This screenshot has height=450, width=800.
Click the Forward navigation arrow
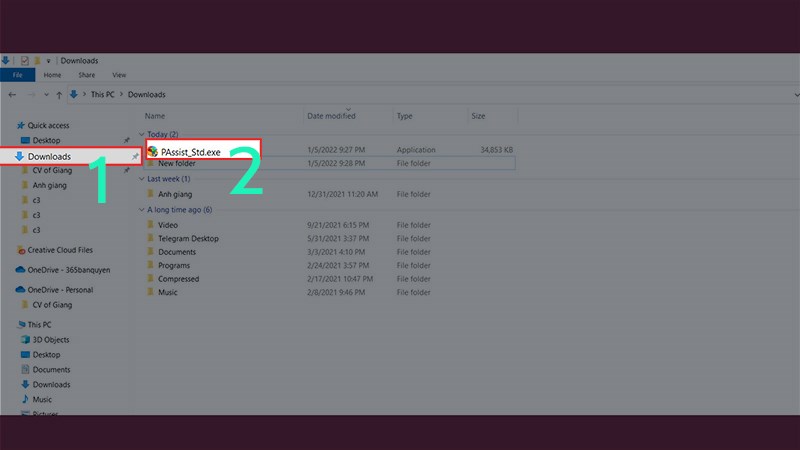point(31,94)
